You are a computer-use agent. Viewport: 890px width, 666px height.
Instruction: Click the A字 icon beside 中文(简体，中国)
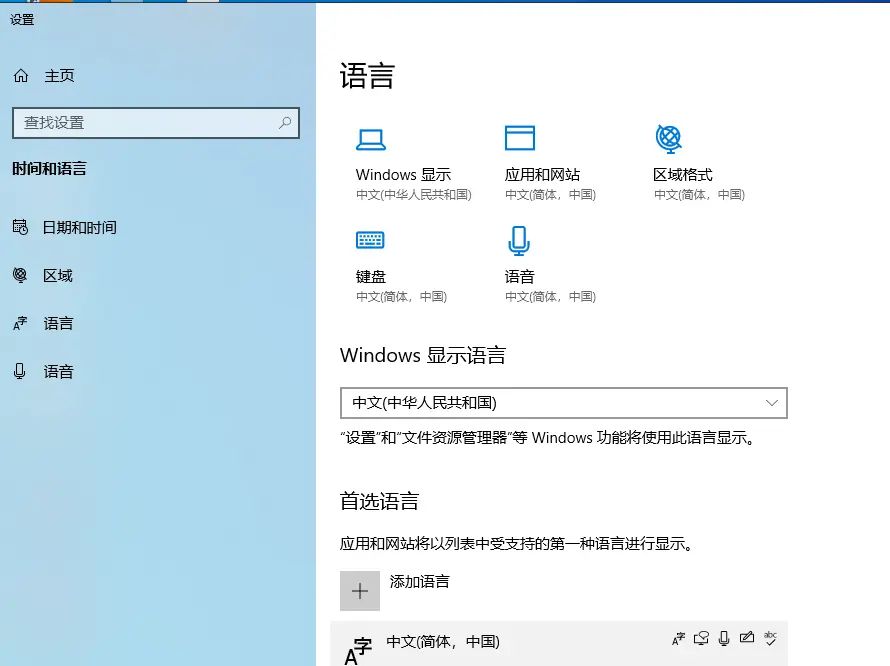[x=359, y=651]
